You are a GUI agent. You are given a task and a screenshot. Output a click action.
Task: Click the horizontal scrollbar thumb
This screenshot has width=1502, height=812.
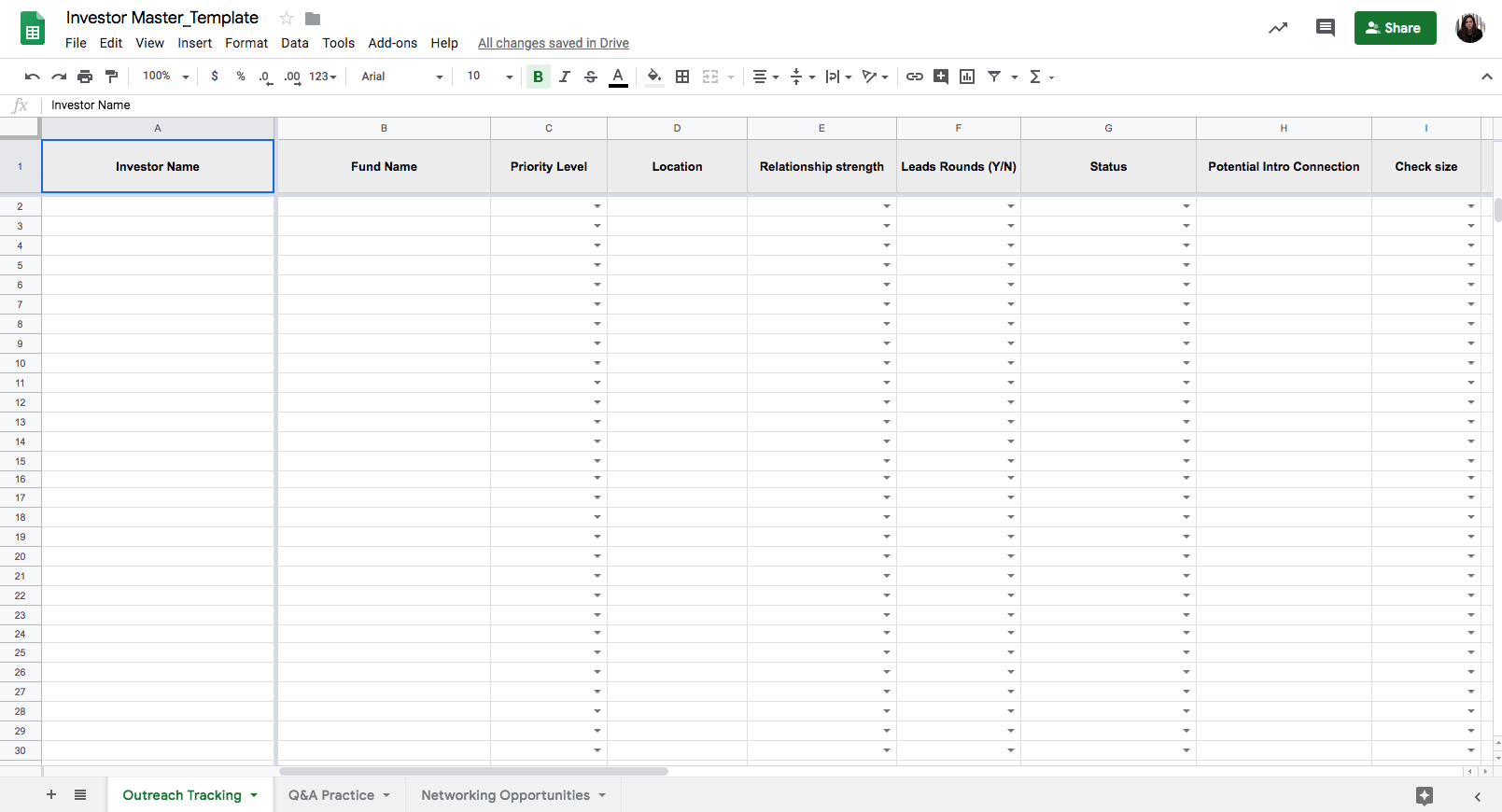(473, 772)
